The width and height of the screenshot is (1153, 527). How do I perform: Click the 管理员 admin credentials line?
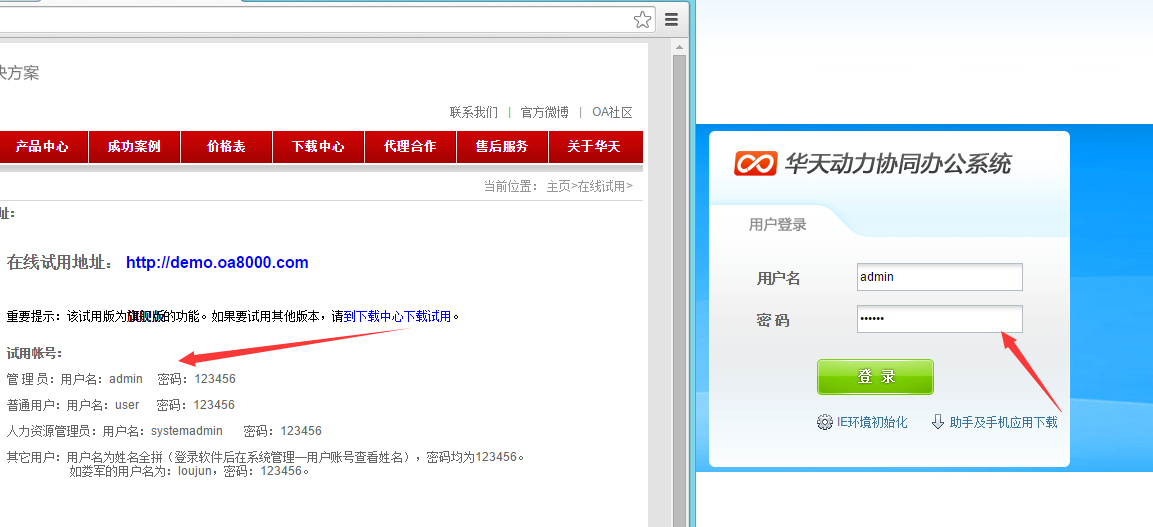121,379
